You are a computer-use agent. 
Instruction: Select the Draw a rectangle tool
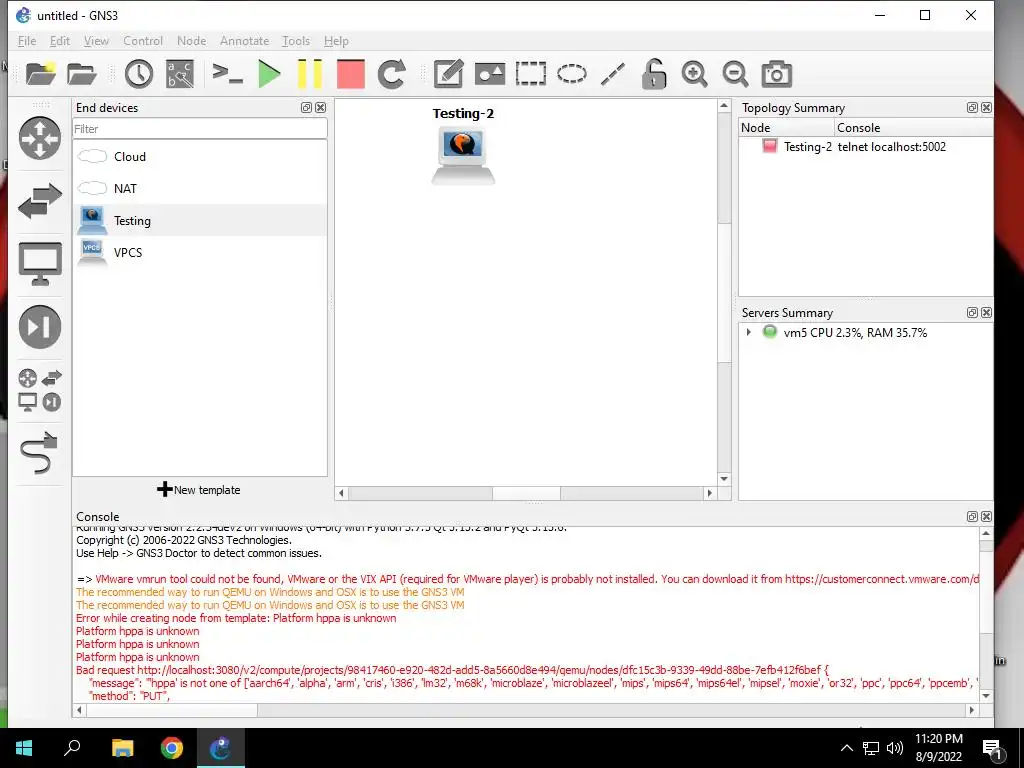tap(531, 74)
